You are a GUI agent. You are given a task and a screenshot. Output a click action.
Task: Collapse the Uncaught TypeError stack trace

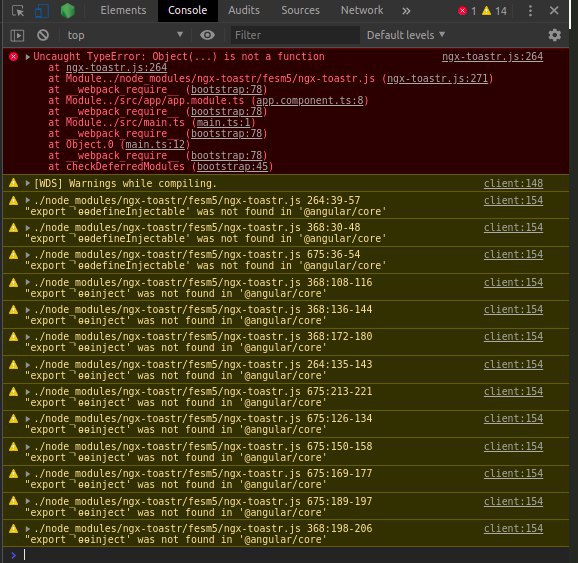pyautogui.click(x=28, y=57)
